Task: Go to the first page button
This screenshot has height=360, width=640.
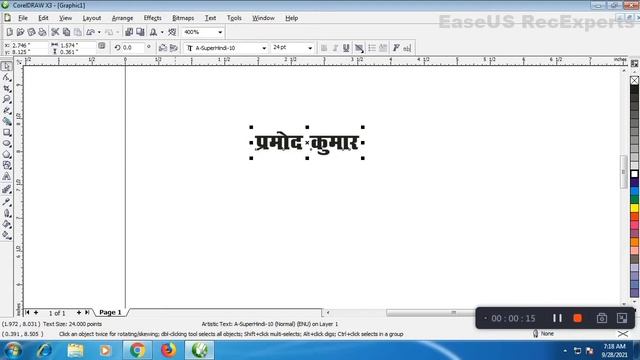Action: 27,312
